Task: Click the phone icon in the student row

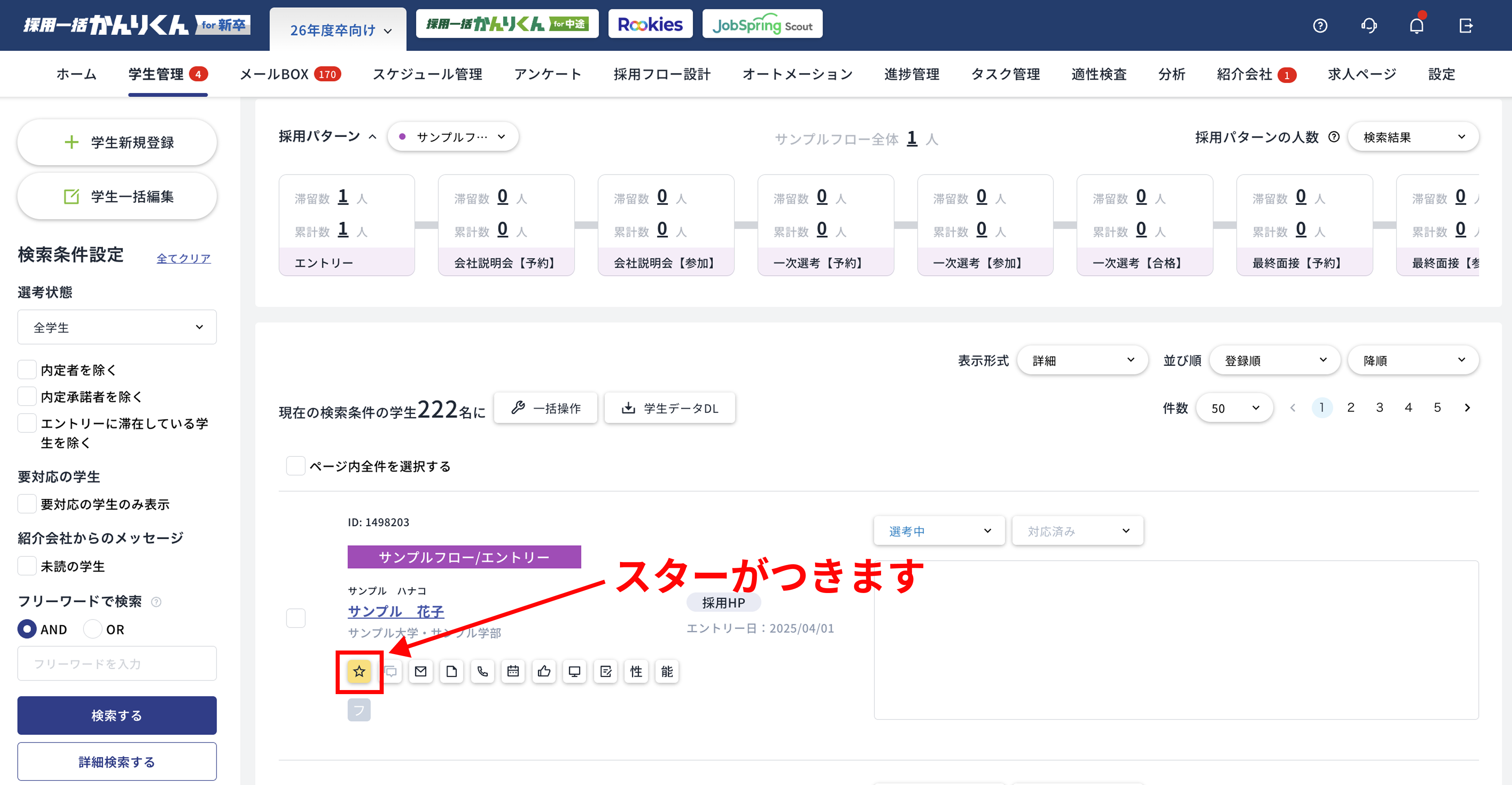Action: point(482,671)
